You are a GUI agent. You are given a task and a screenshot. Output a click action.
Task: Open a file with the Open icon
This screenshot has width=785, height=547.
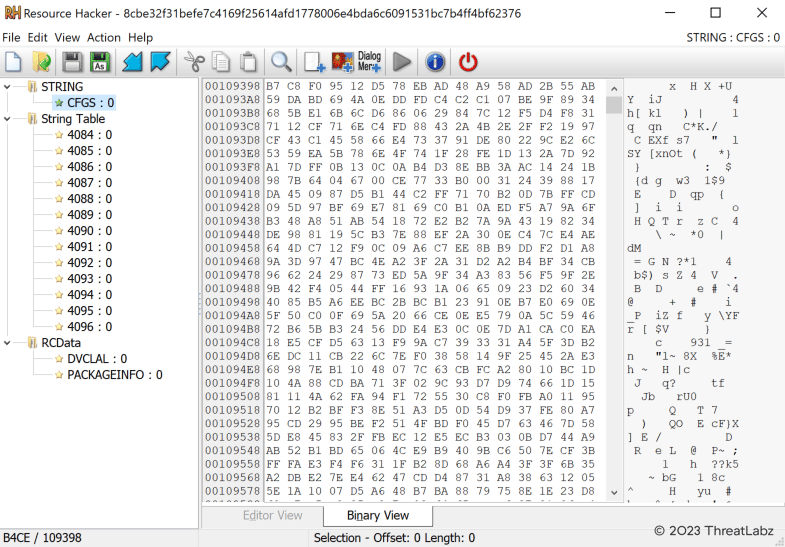tap(41, 62)
